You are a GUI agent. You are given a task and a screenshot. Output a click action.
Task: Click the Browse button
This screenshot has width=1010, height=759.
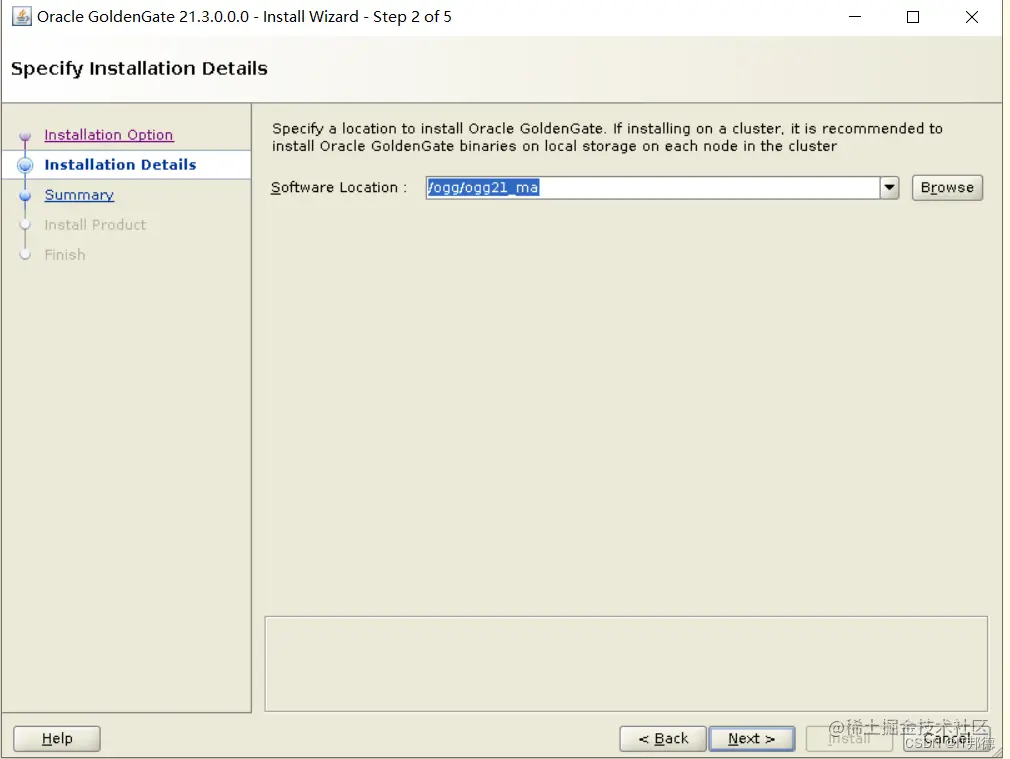pos(947,187)
